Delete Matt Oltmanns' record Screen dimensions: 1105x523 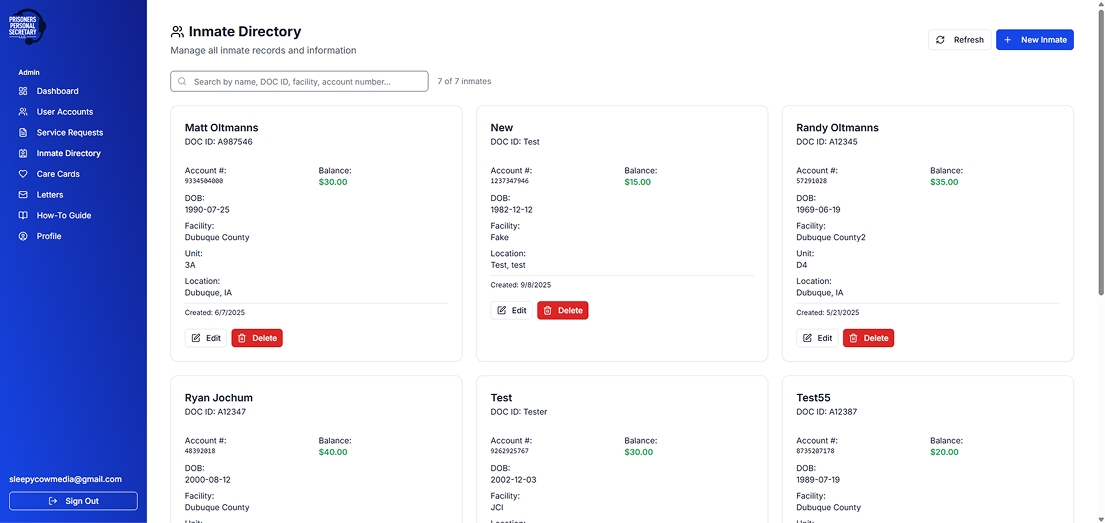257,338
